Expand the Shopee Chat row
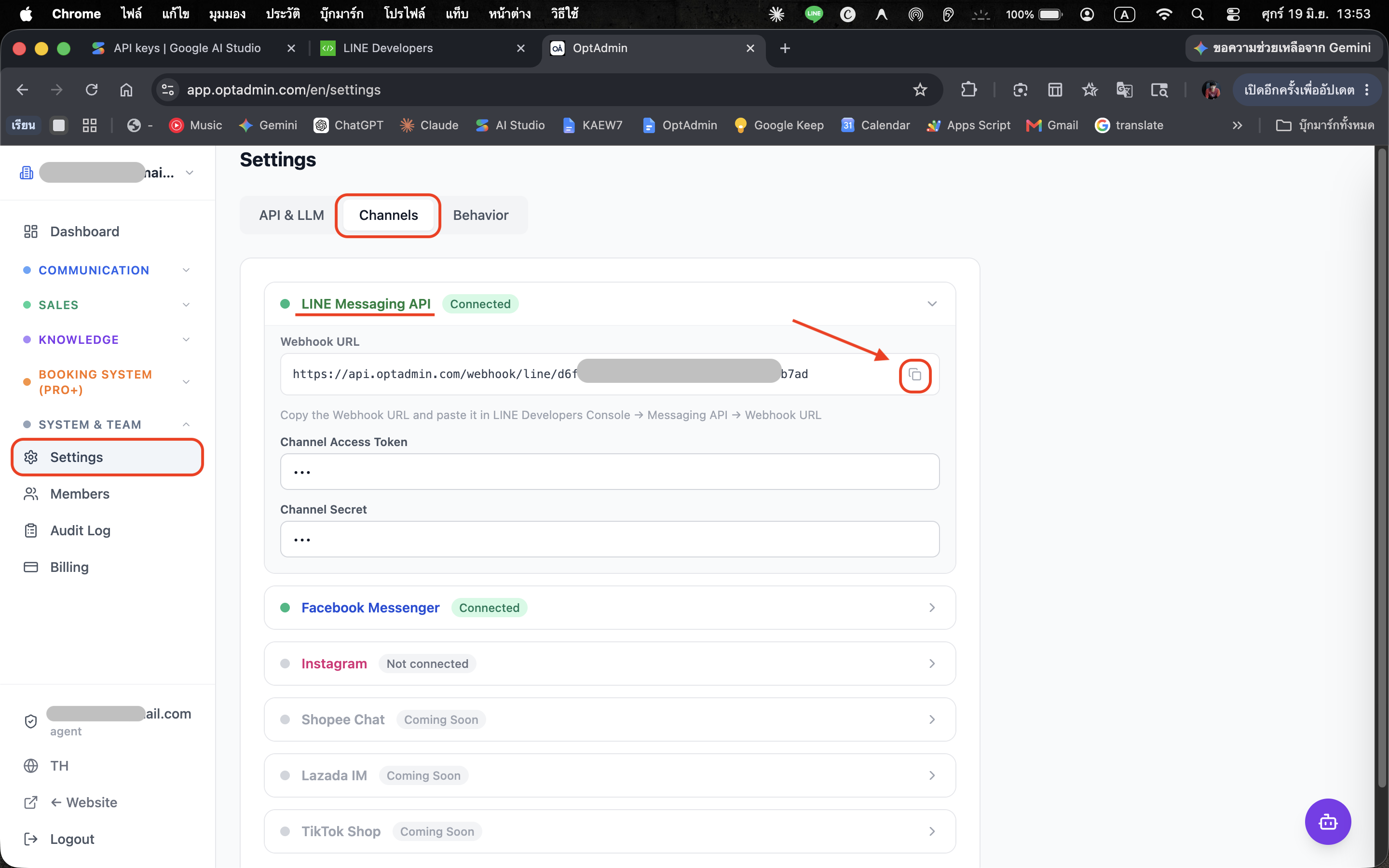1389x868 pixels. (610, 719)
